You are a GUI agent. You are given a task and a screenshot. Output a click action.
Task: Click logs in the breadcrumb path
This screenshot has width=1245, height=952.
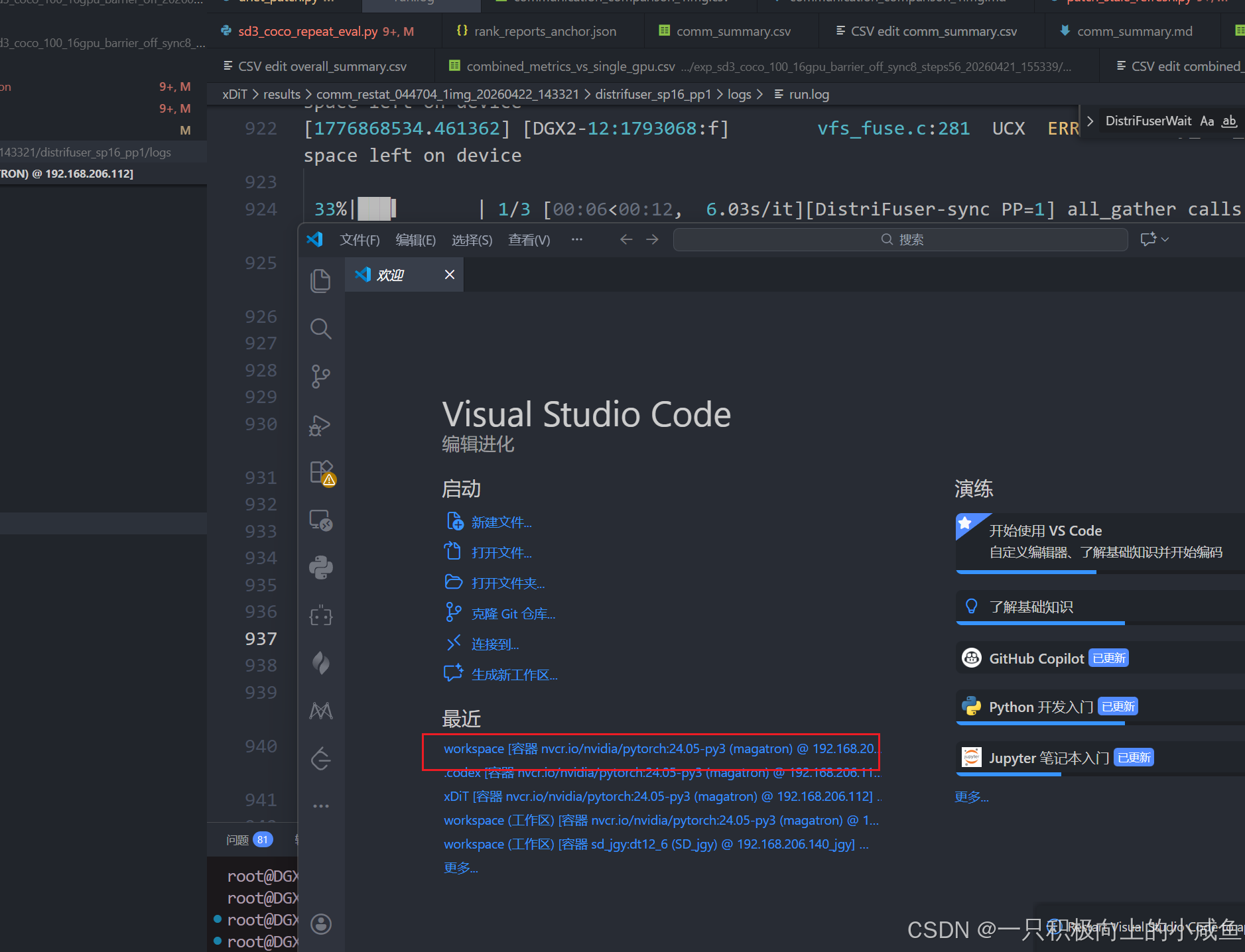click(x=739, y=94)
